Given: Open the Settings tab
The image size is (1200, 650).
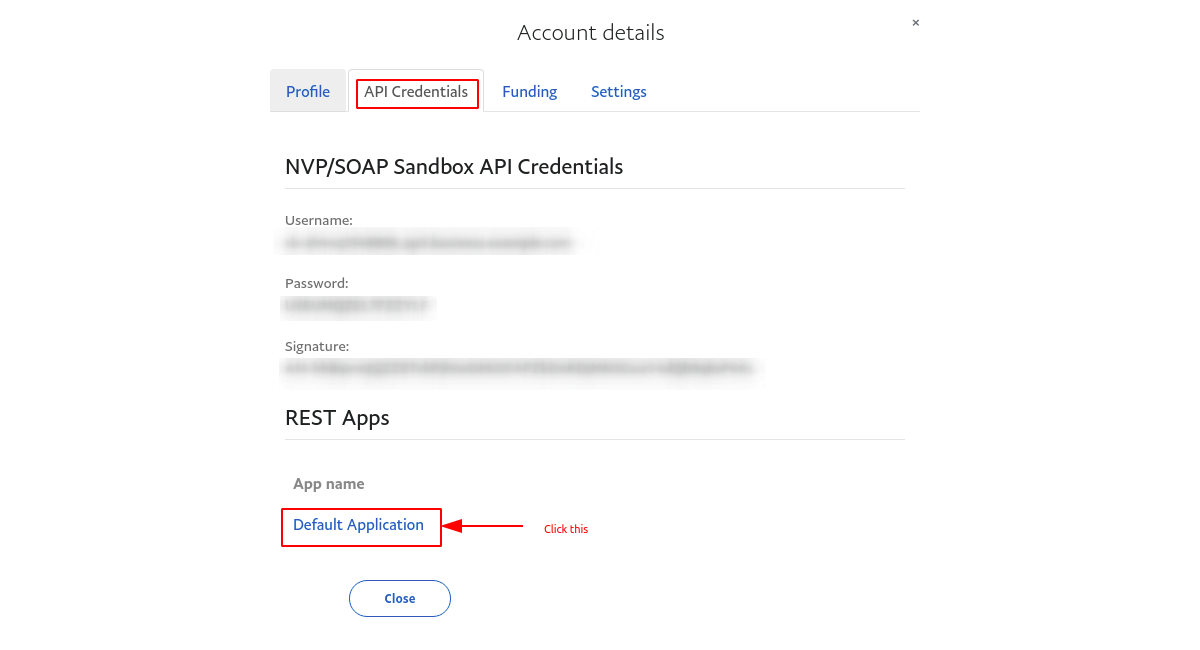Looking at the screenshot, I should pos(618,91).
